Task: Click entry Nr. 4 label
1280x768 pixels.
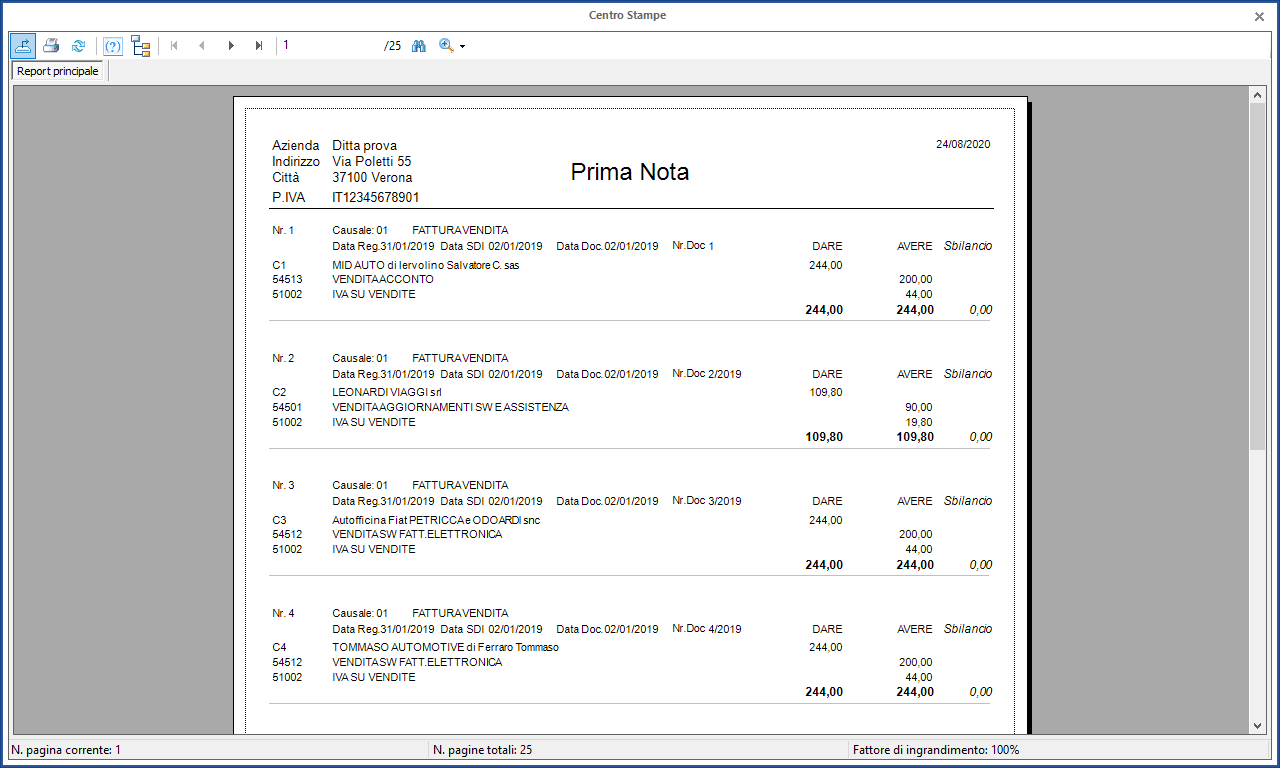Action: coord(283,613)
